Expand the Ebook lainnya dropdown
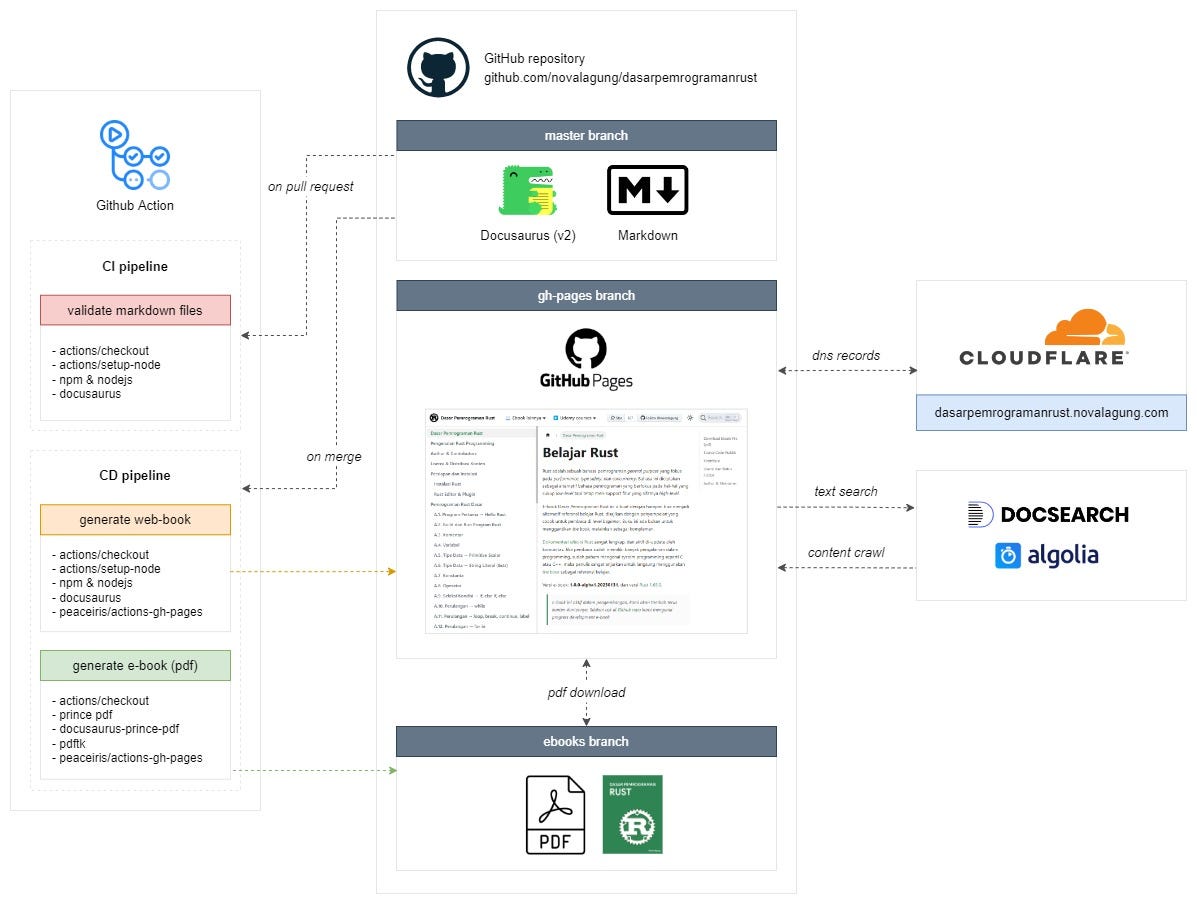 [x=525, y=417]
